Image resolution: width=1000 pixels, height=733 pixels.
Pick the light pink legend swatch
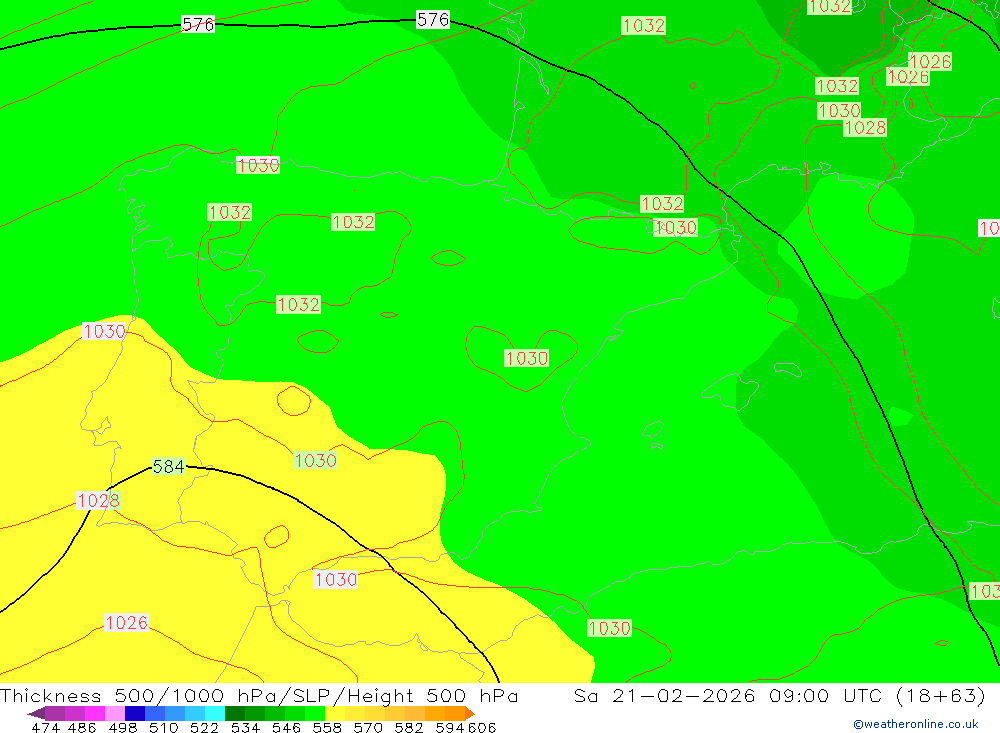point(115,713)
